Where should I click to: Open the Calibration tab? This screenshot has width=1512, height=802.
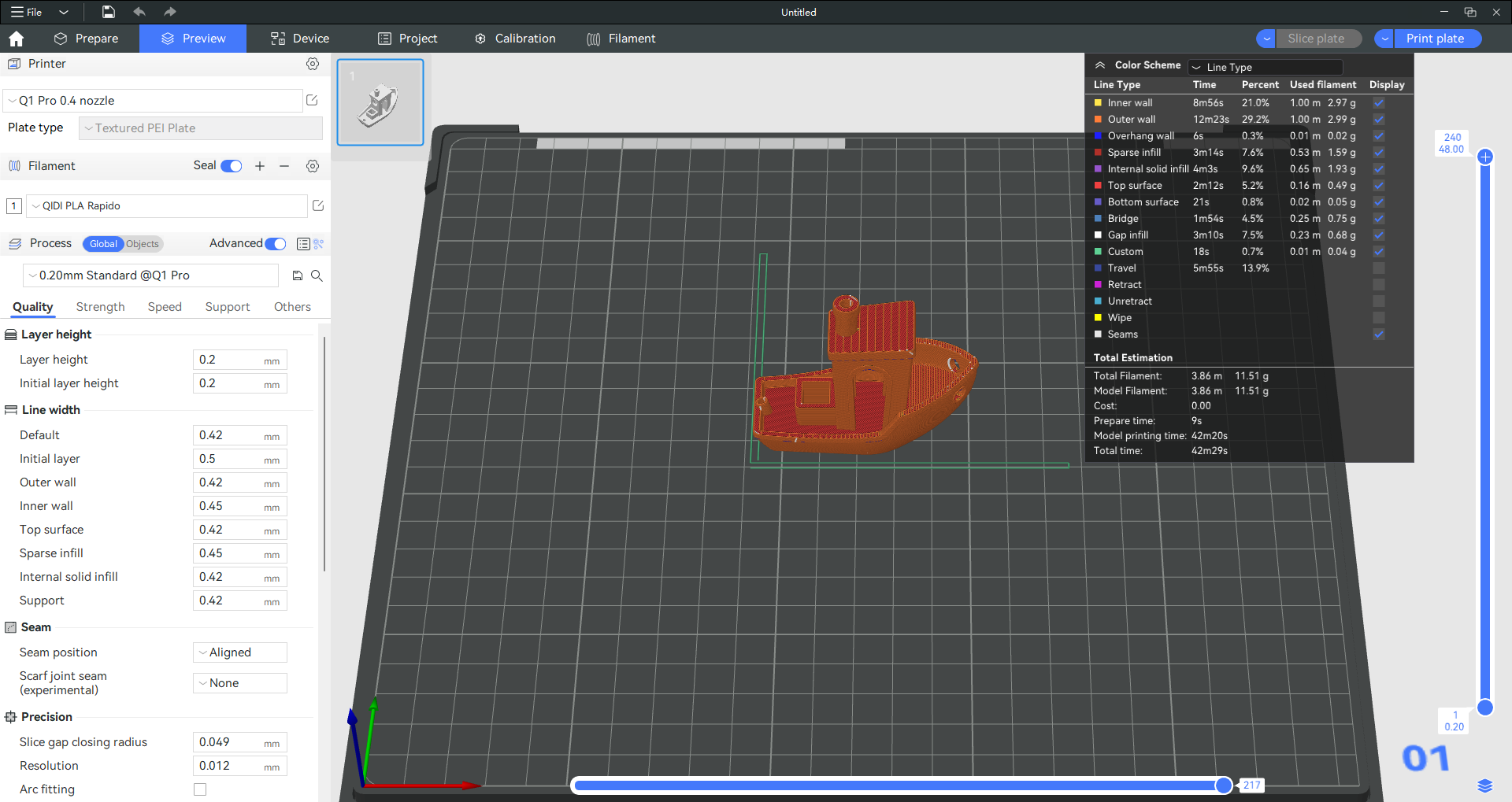[515, 39]
